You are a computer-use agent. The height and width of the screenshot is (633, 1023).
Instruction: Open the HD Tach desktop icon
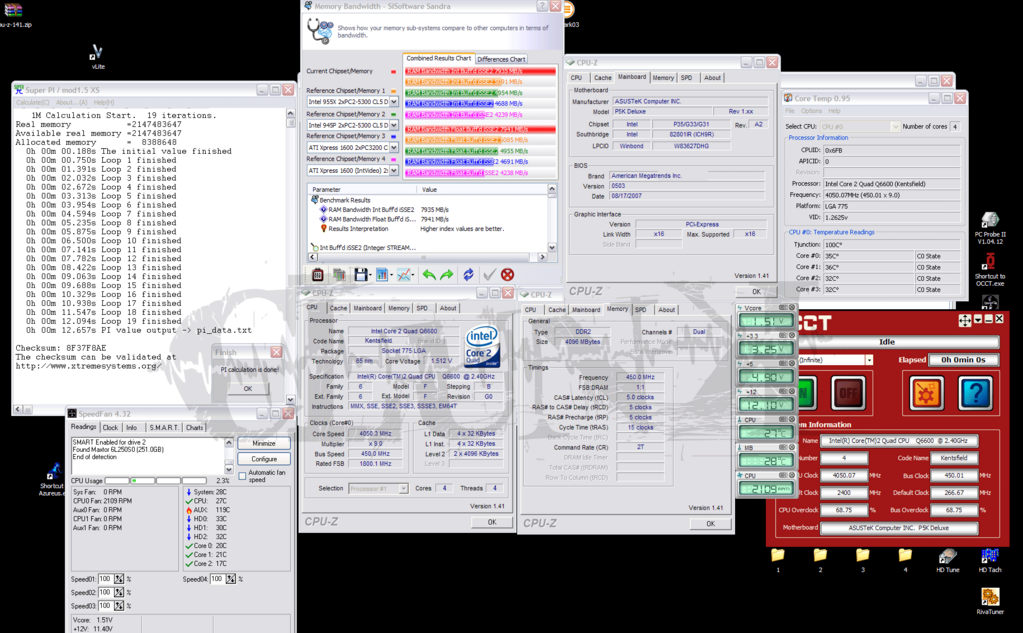[x=990, y=561]
